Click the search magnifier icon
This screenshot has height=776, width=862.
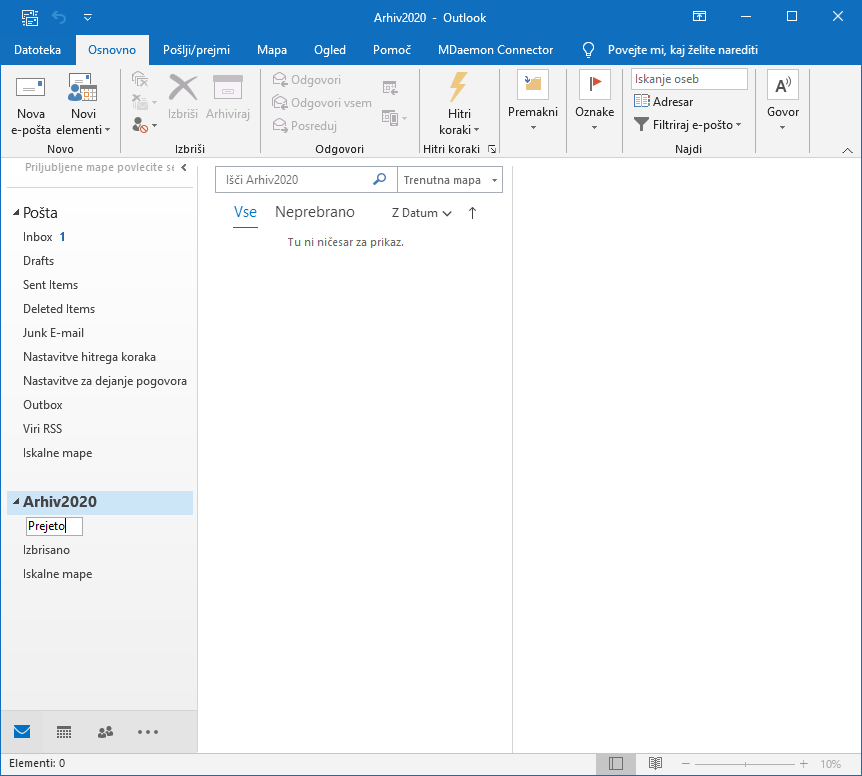point(379,179)
